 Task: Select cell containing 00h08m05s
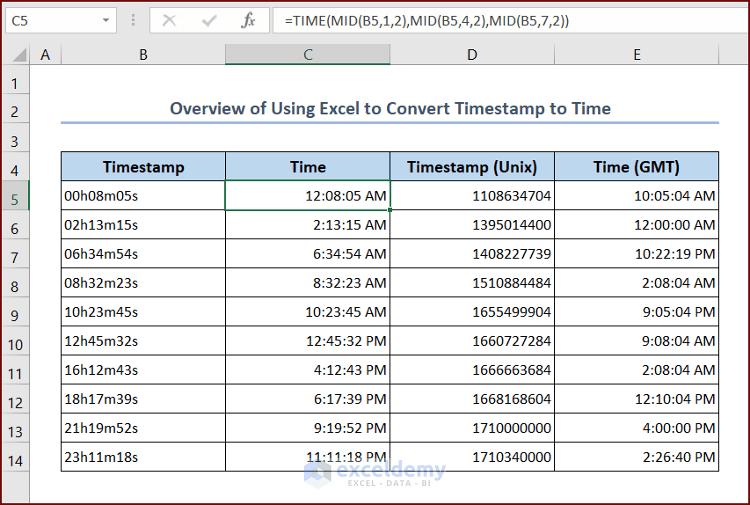pos(143,196)
